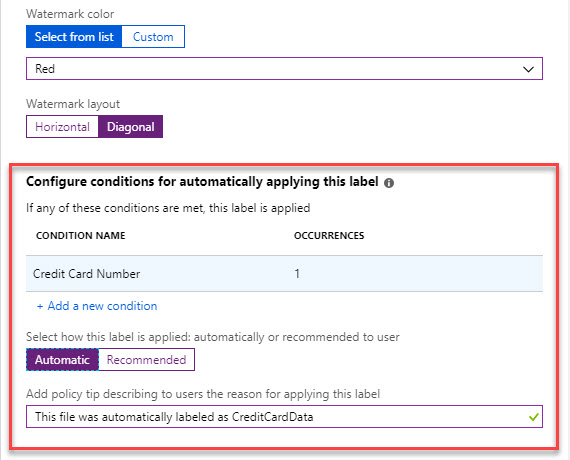Click the CONDITION NAME column header
The width and height of the screenshot is (570, 460).
[81, 236]
